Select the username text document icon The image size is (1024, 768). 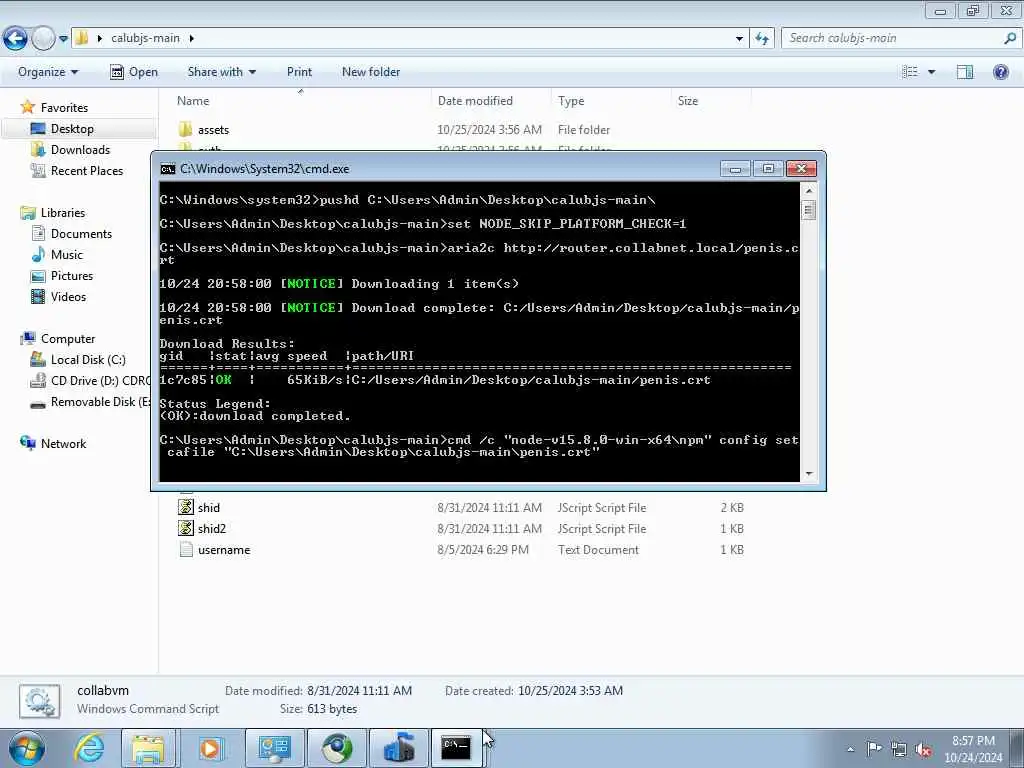point(186,549)
